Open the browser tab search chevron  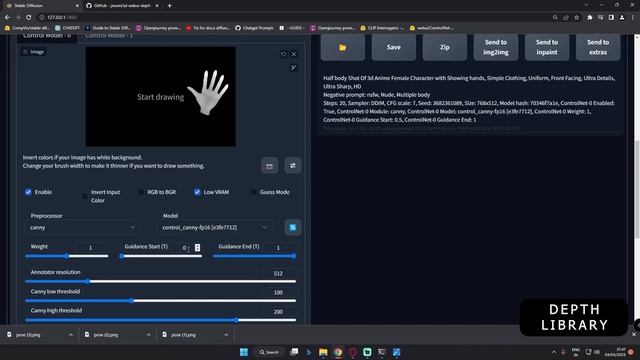tap(587, 5)
